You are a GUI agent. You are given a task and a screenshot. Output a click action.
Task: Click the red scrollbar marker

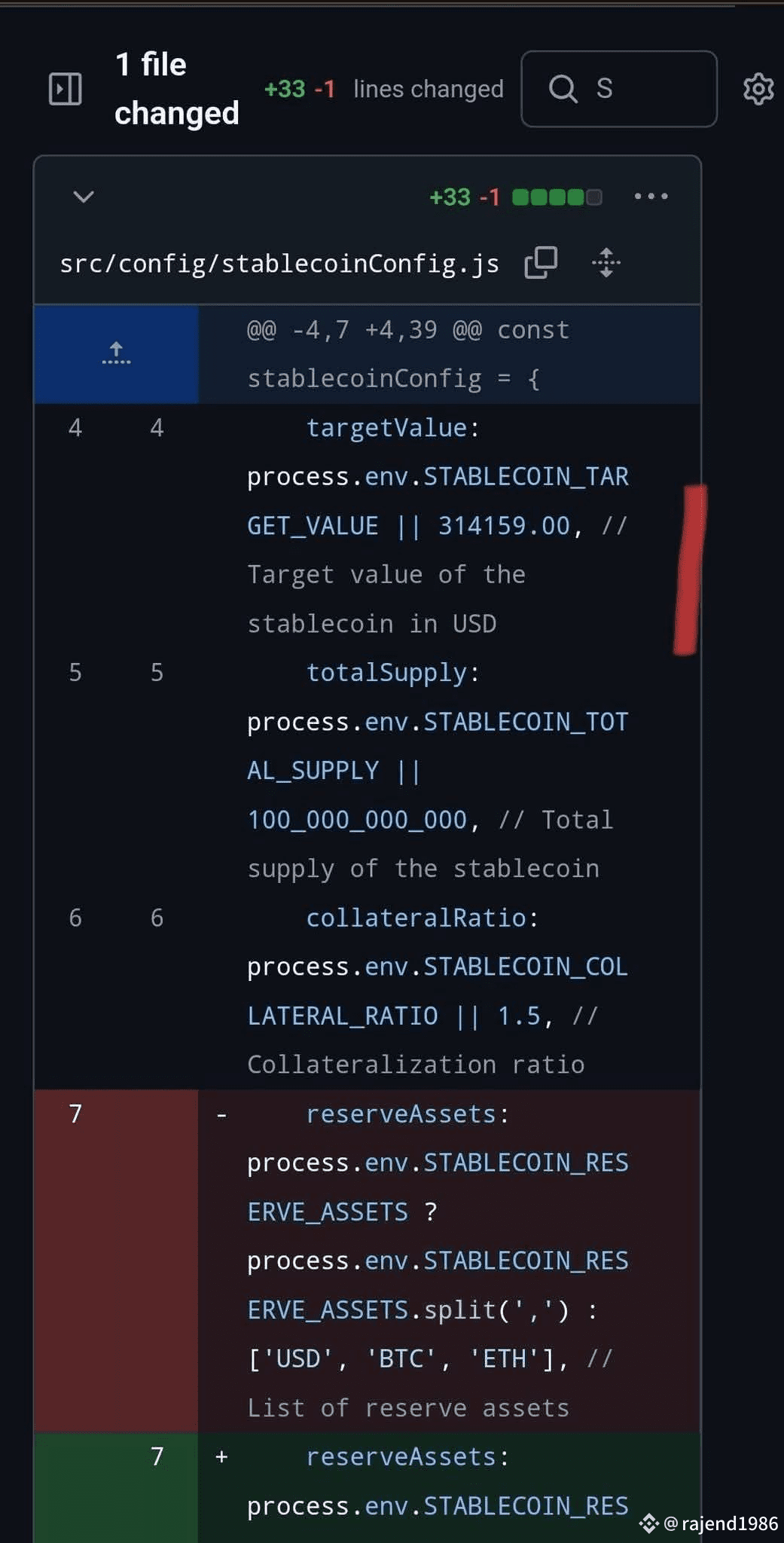690,570
